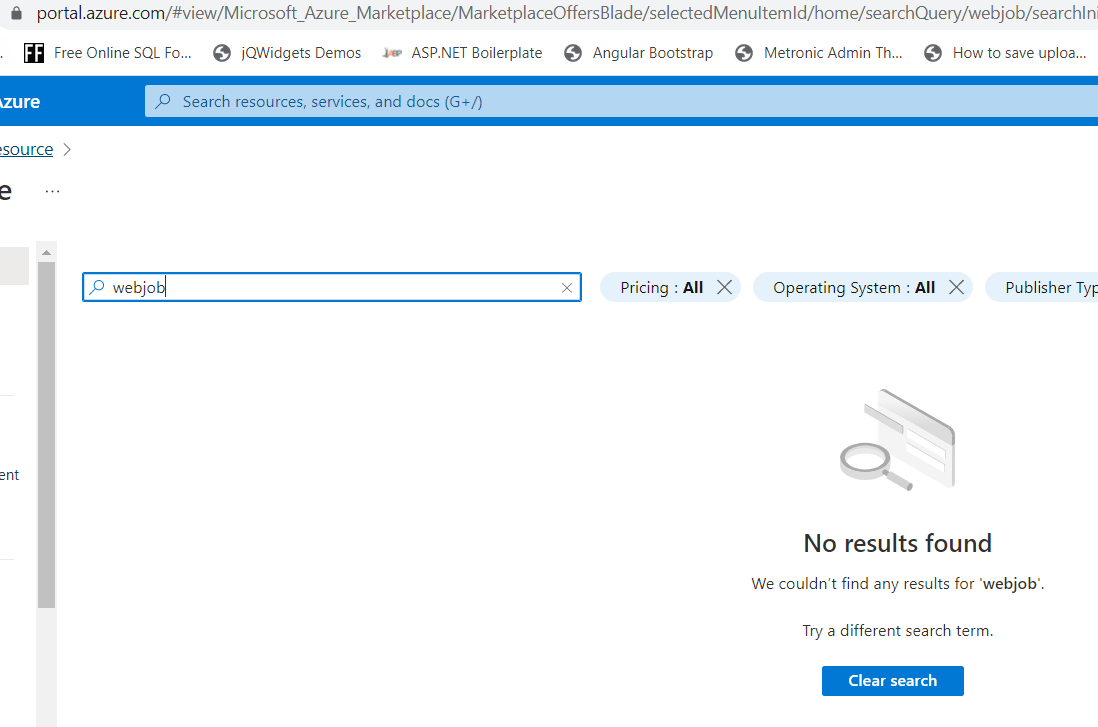Open How to save upload bookmark
The width and height of the screenshot is (1098, 727).
(x=1005, y=53)
